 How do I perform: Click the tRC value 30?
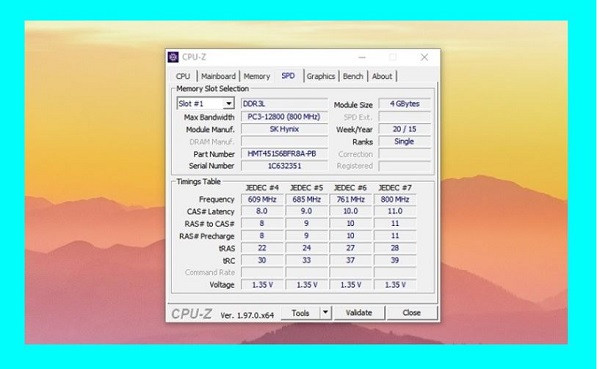coord(262,260)
